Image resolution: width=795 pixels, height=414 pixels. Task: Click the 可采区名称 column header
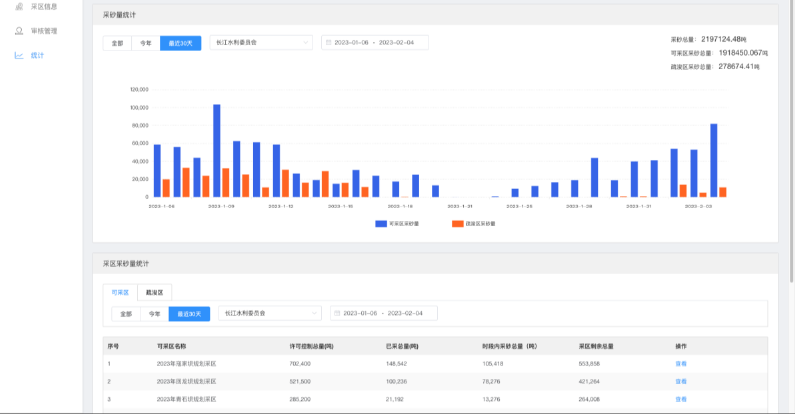[x=171, y=346]
